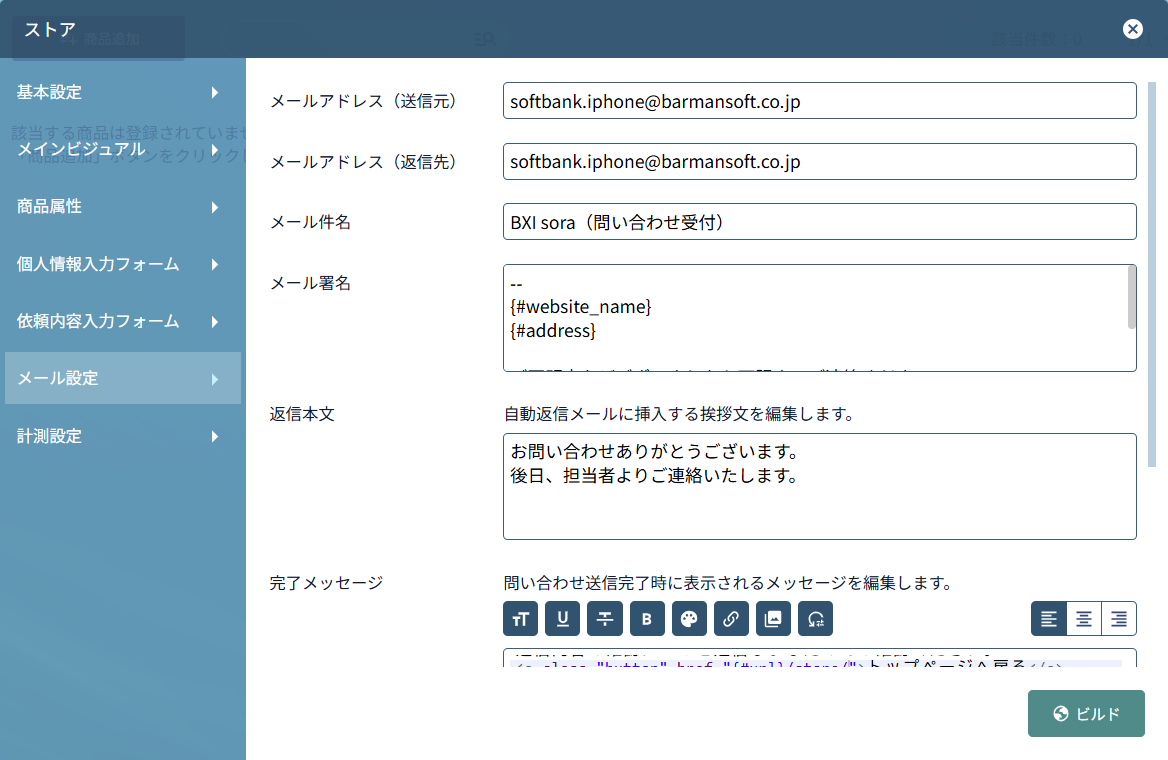The width and height of the screenshot is (1168, 760).
Task: Expand the 基本設定 arrow
Action: point(215,92)
